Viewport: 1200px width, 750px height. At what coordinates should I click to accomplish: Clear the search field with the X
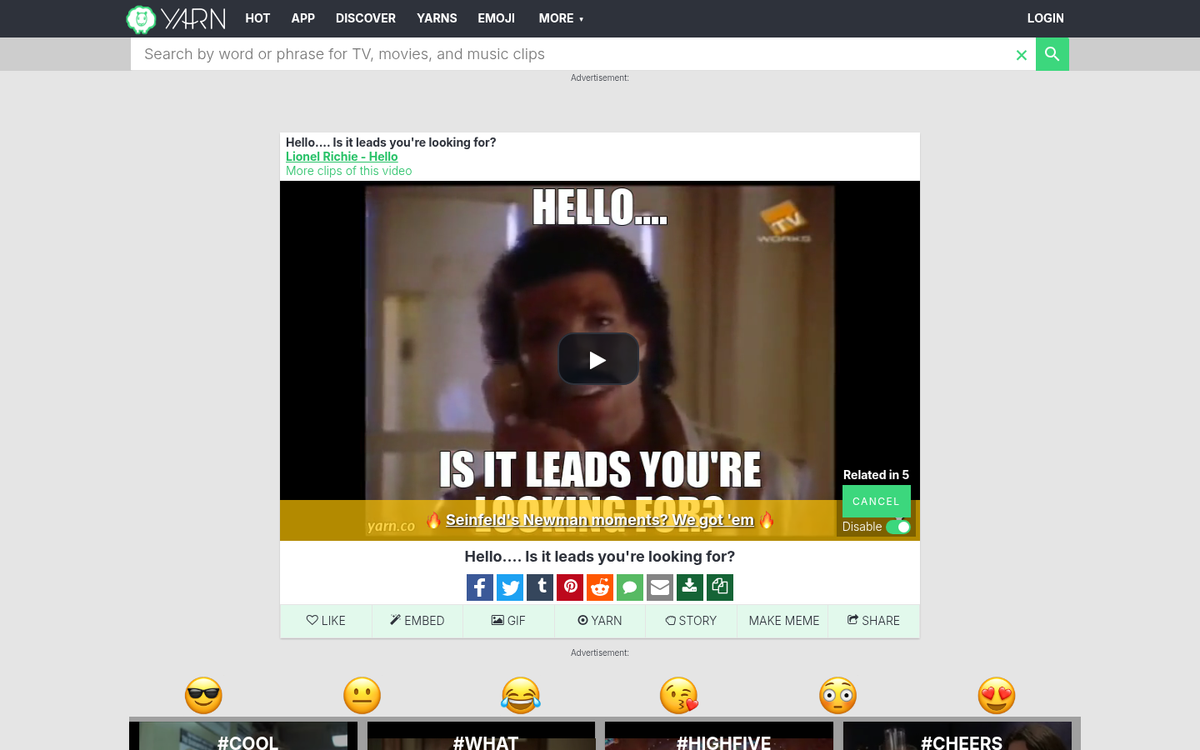pos(1021,55)
